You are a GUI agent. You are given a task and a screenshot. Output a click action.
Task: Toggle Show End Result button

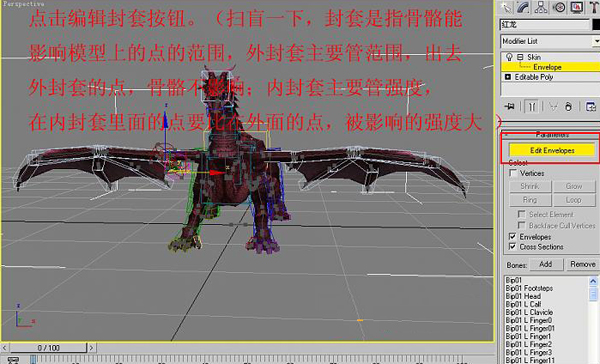click(532, 106)
